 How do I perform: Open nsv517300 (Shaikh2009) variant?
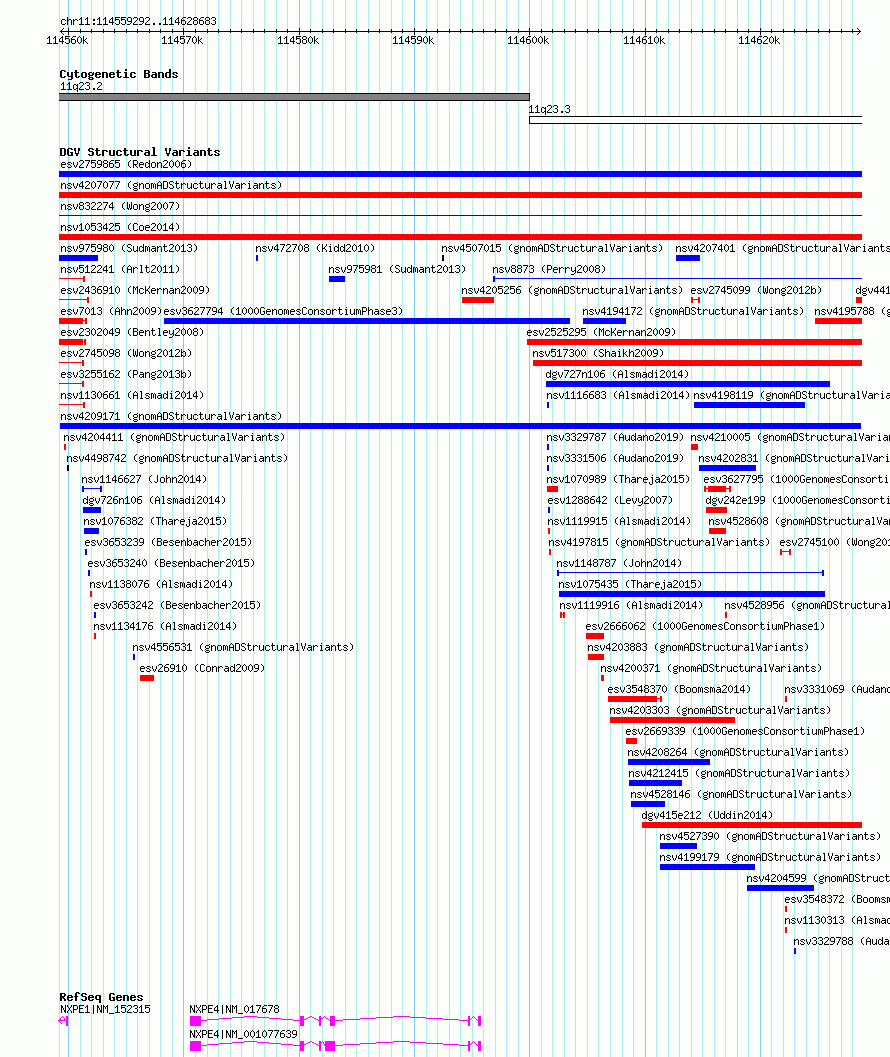[x=598, y=352]
